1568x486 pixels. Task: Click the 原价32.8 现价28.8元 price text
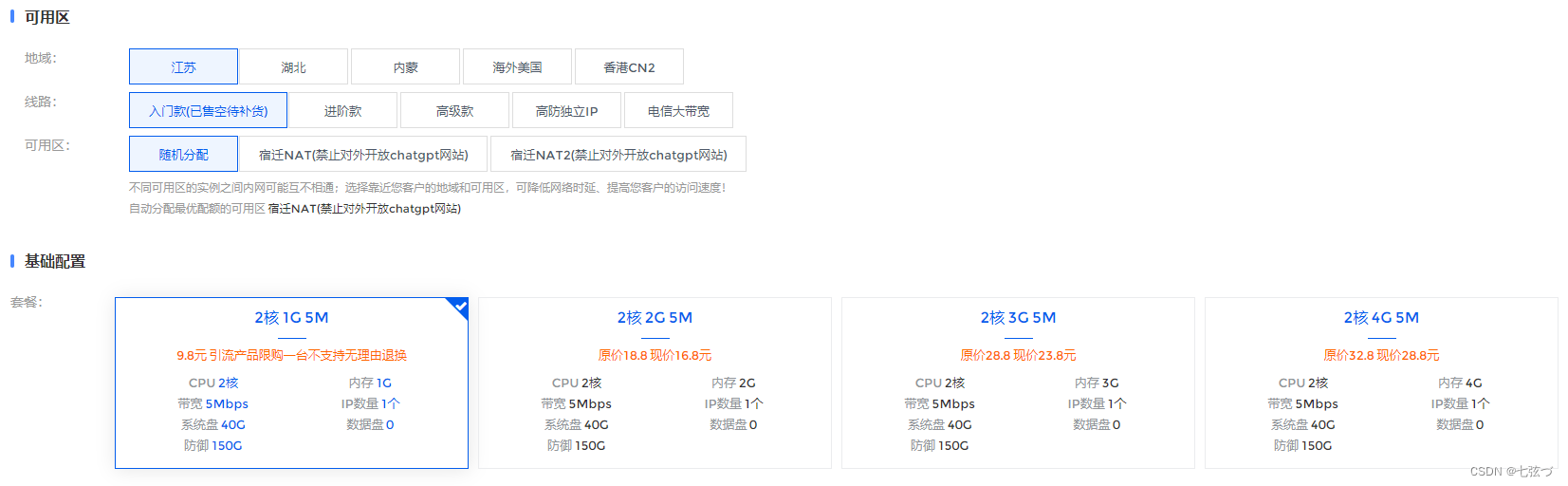1381,355
